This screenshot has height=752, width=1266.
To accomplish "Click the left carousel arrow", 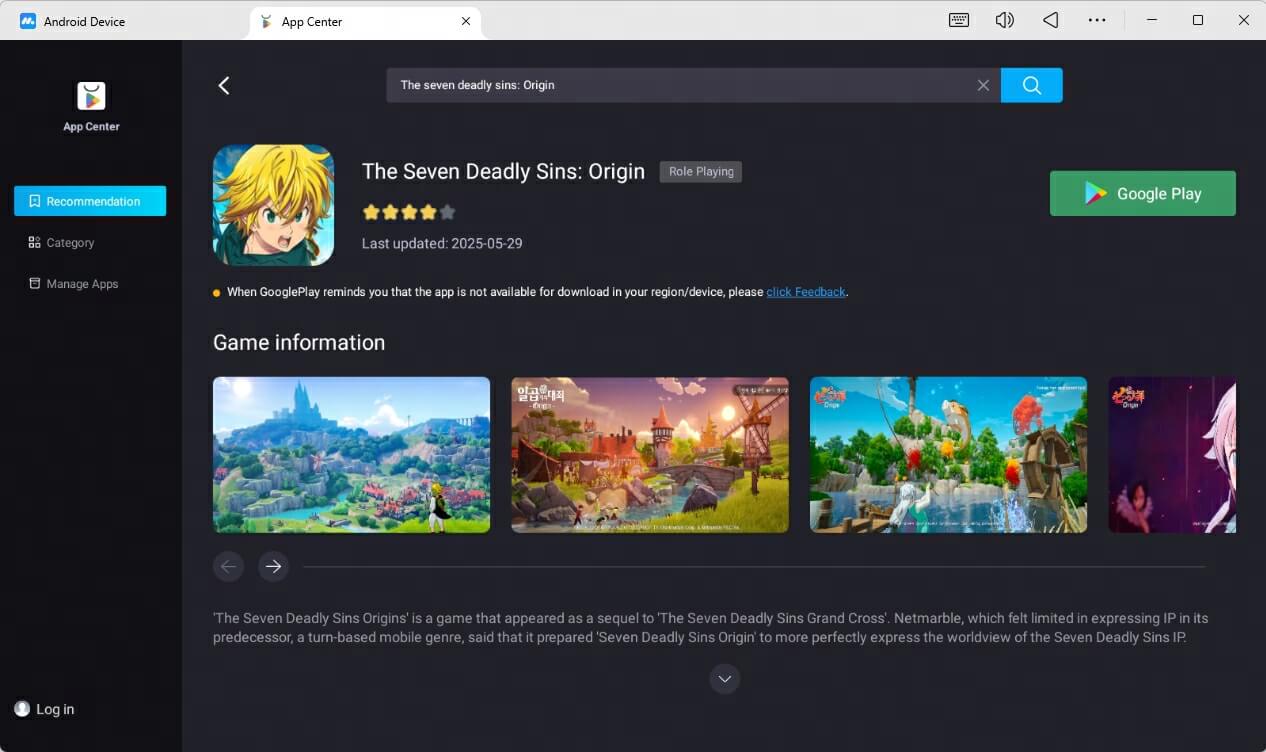I will point(228,566).
